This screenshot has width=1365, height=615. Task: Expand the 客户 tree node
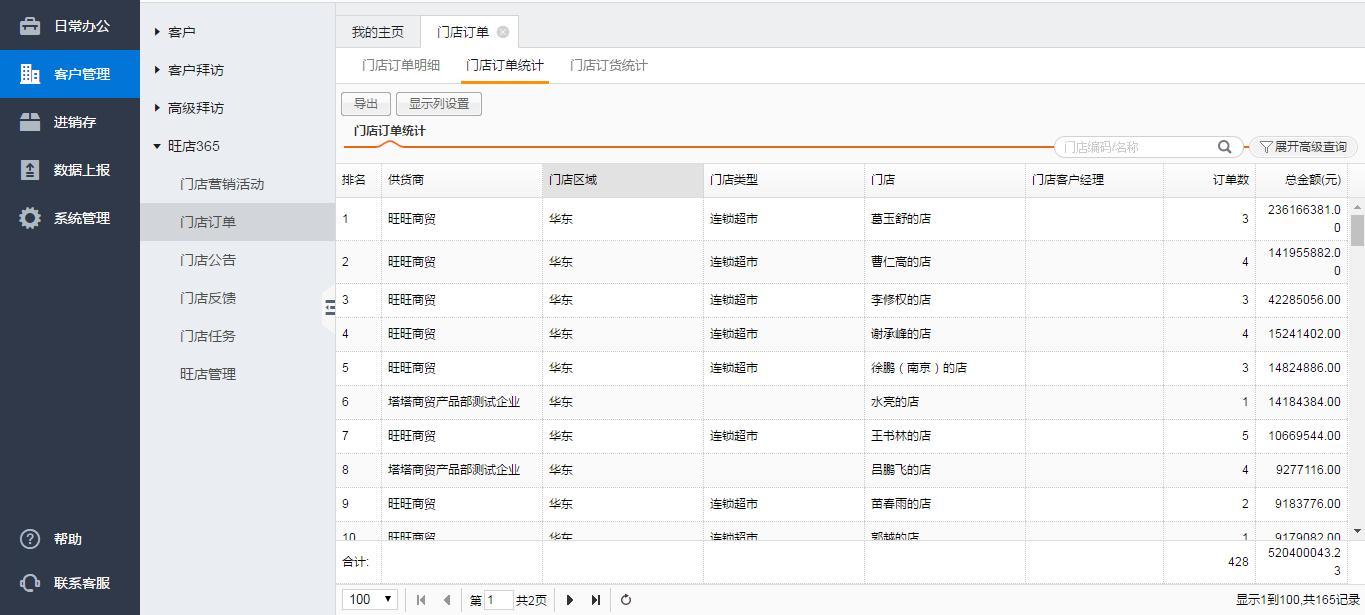(x=158, y=32)
